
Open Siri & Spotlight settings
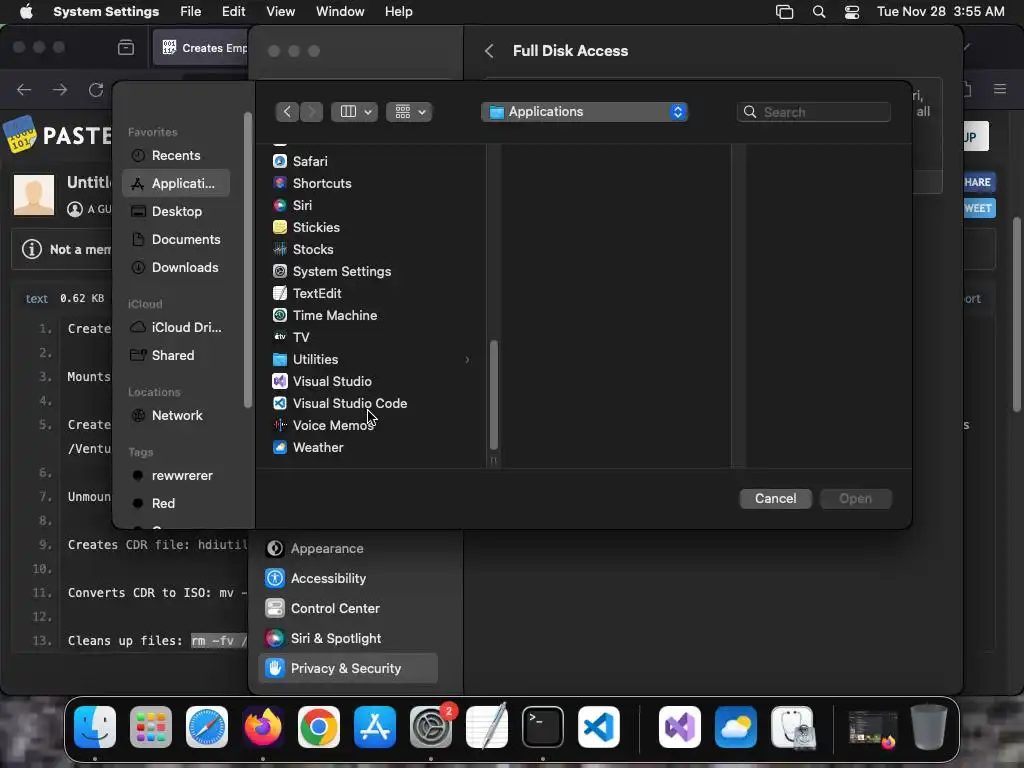(348, 639)
